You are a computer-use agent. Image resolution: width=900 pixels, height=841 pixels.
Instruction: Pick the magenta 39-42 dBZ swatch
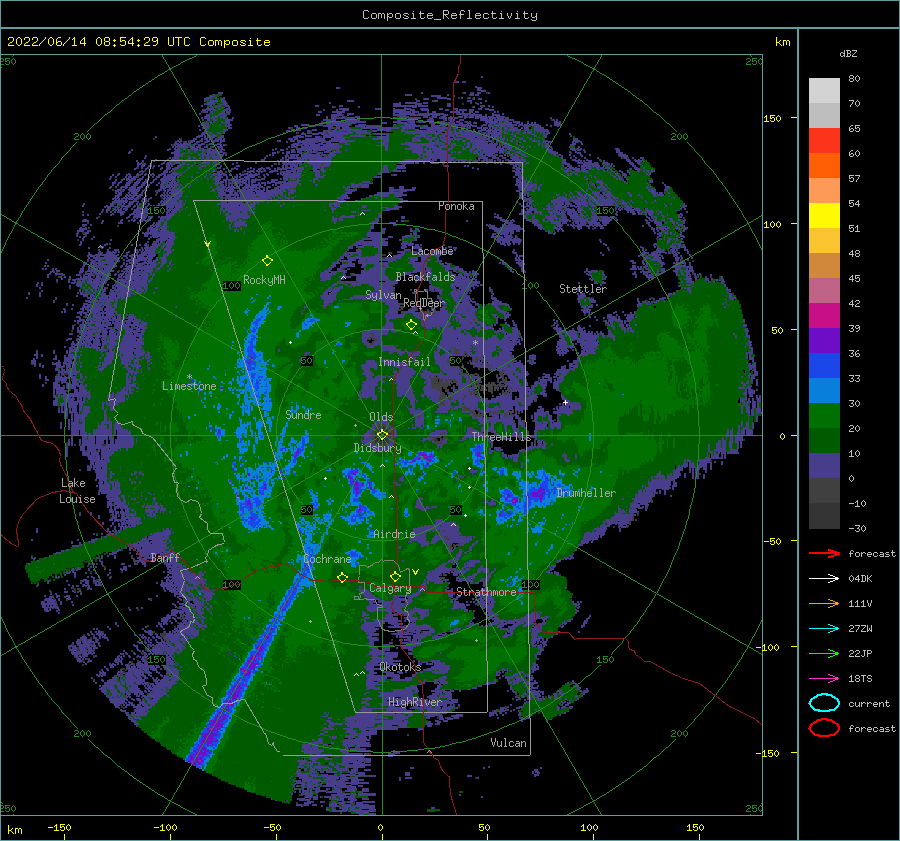[x=824, y=316]
